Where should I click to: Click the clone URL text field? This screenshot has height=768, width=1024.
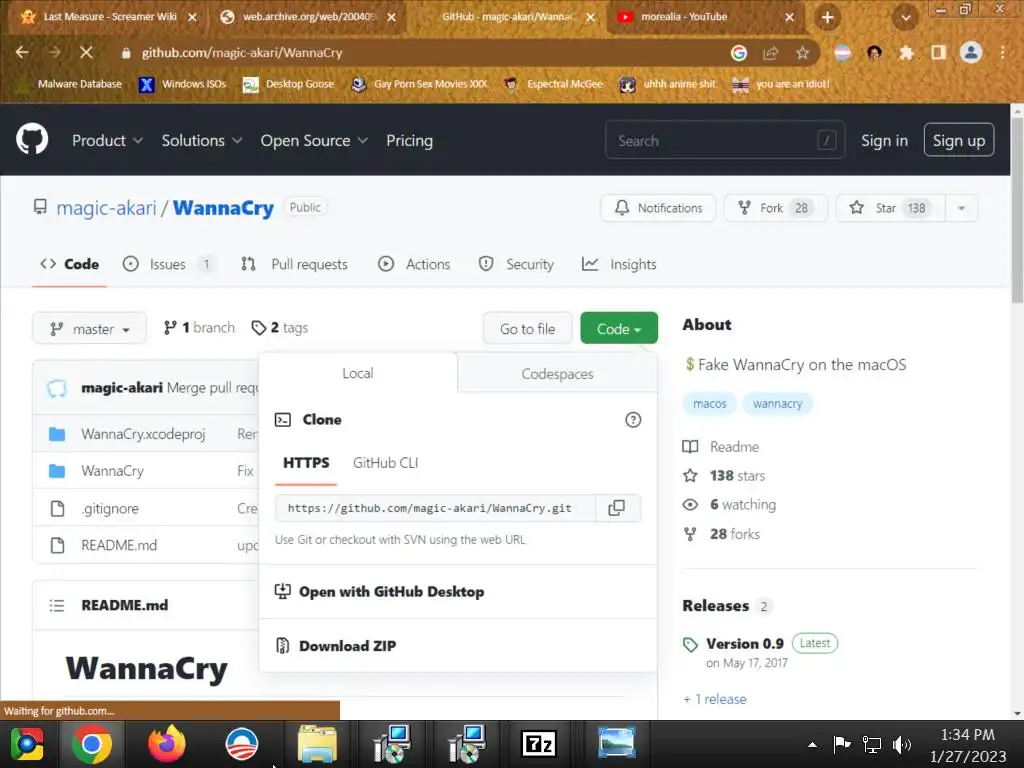(x=435, y=508)
